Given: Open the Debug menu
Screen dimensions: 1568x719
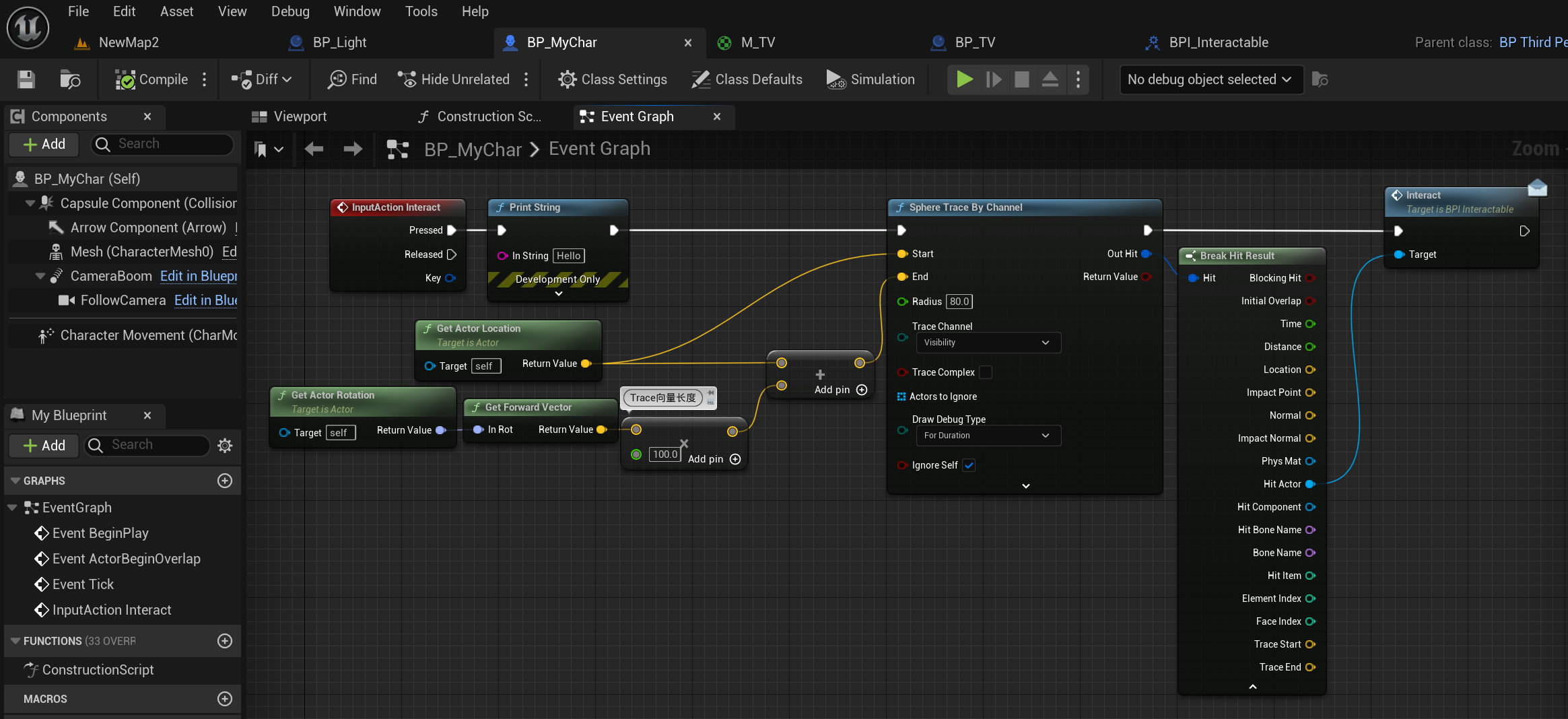Looking at the screenshot, I should pyautogui.click(x=290, y=11).
